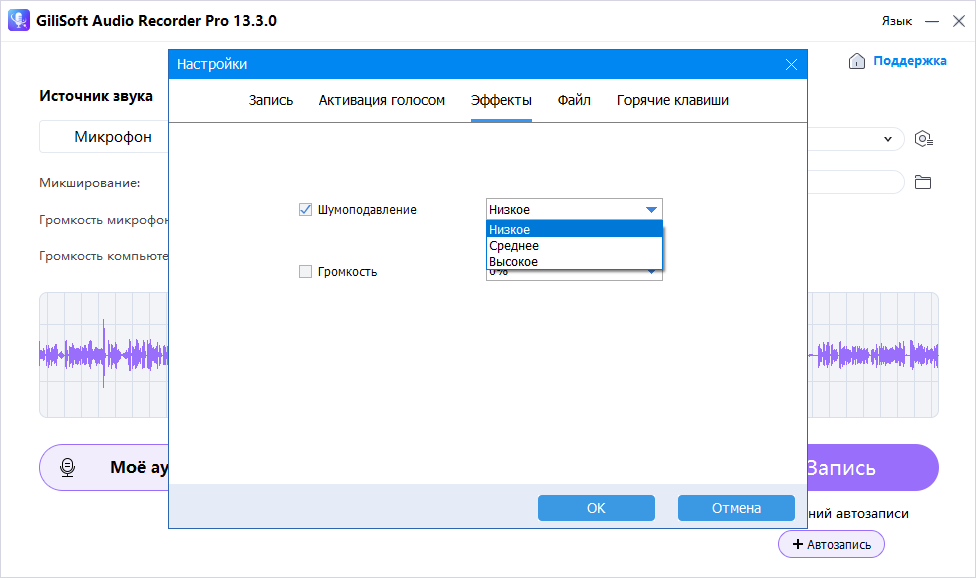Image resolution: width=976 pixels, height=578 pixels.
Task: Close the Настройки dialog
Action: pos(791,65)
